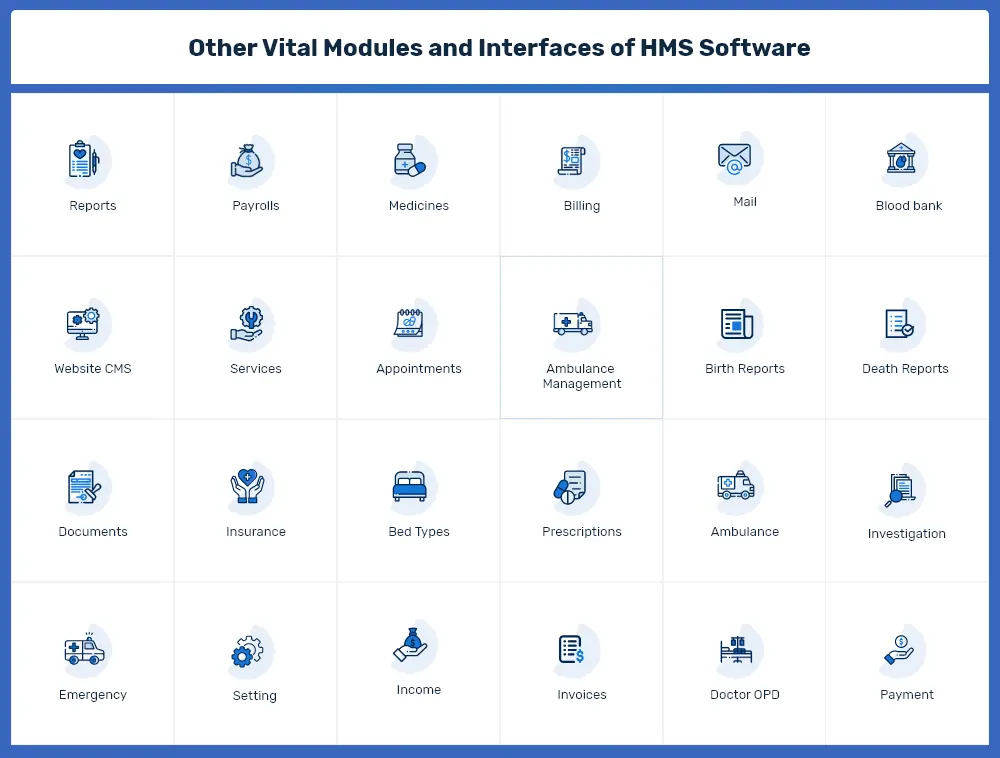Click the Reports clipboard icon
The height and width of the screenshot is (758, 1000).
click(84, 159)
